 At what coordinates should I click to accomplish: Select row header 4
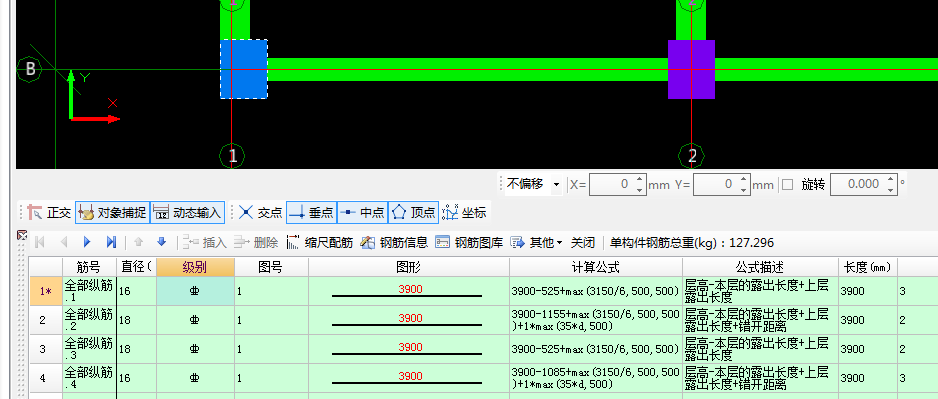point(46,378)
